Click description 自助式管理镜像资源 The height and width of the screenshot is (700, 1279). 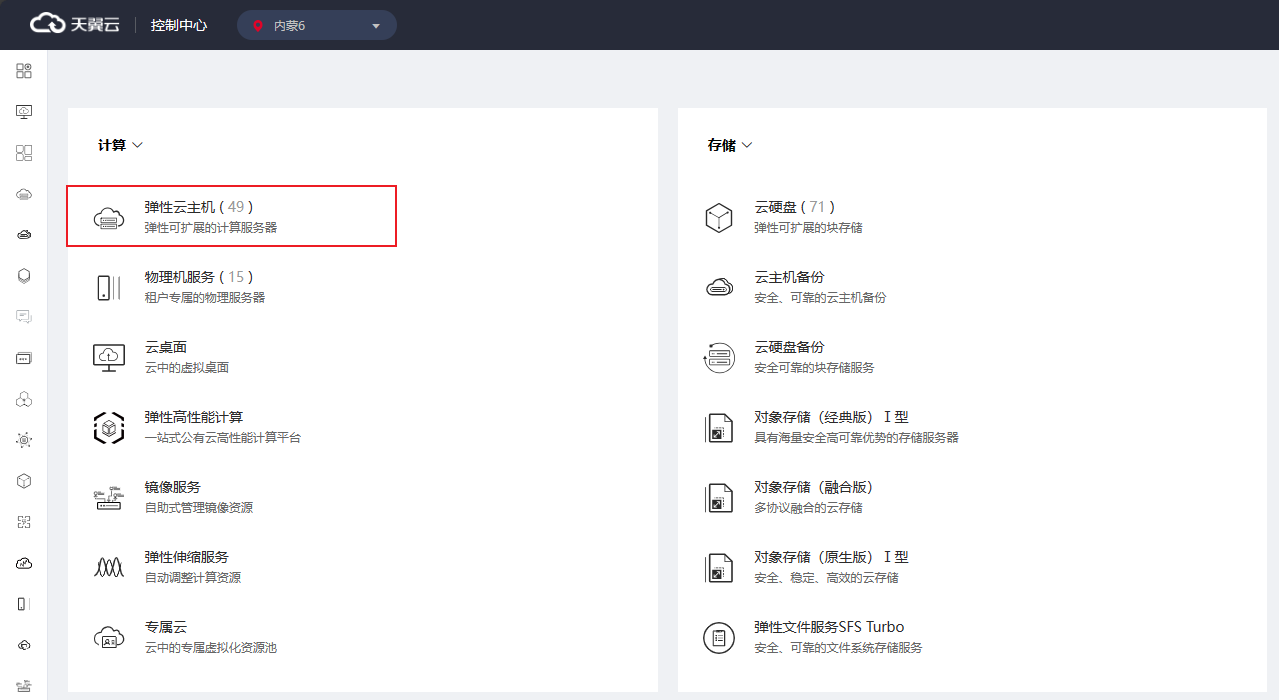point(199,508)
